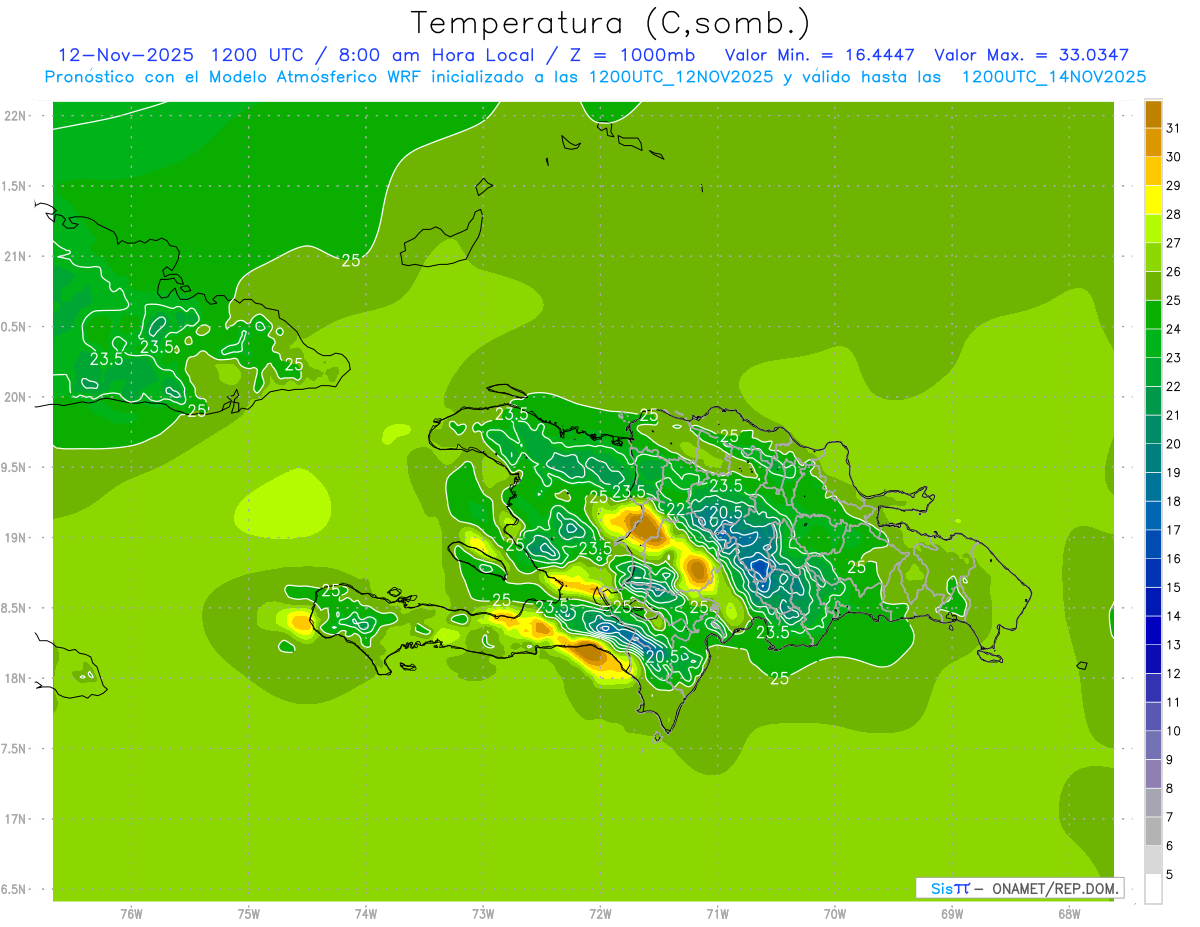The width and height of the screenshot is (1200, 927).
Task: Click the 76W longitude axis label
Action: tap(131, 914)
